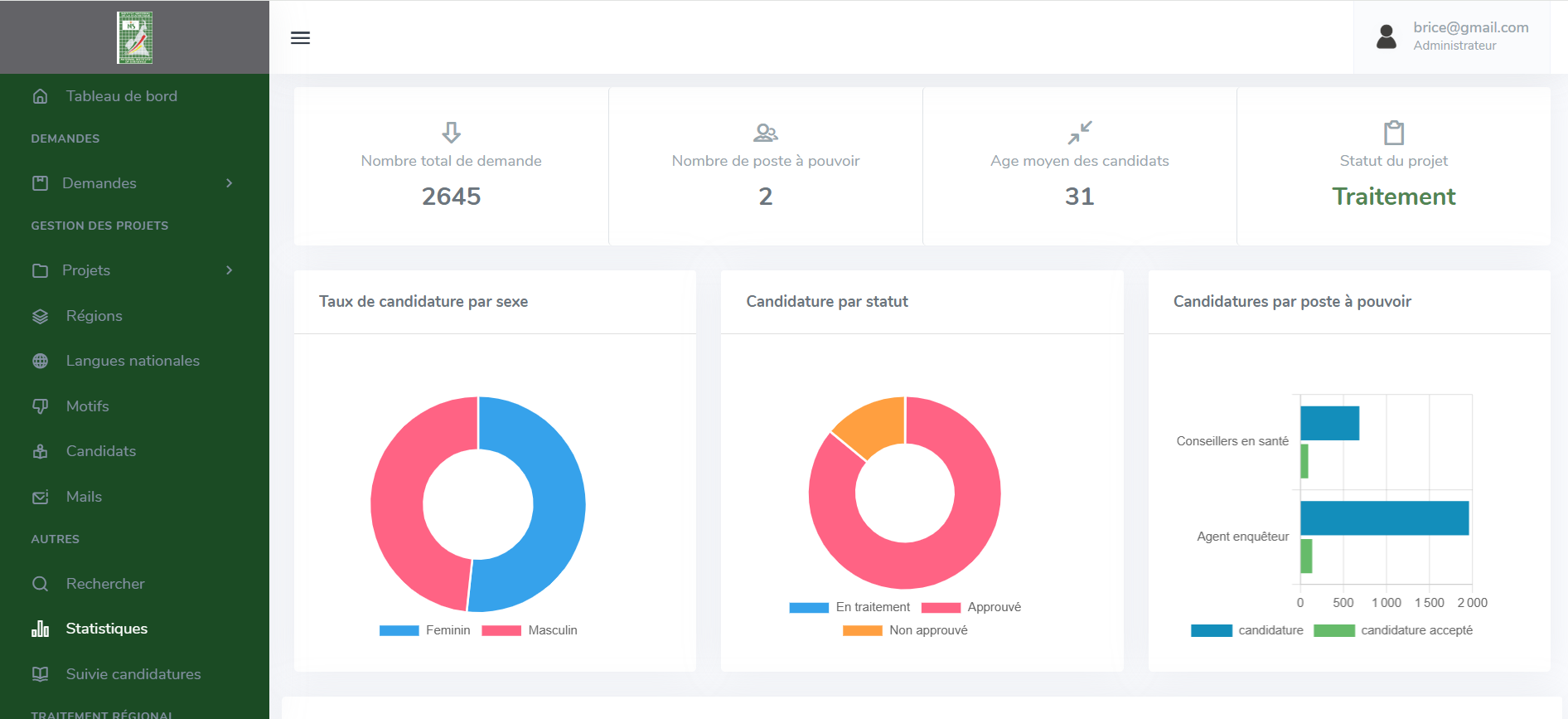1568x719 pixels.
Task: Click the Traitement project status text
Action: point(1394,197)
